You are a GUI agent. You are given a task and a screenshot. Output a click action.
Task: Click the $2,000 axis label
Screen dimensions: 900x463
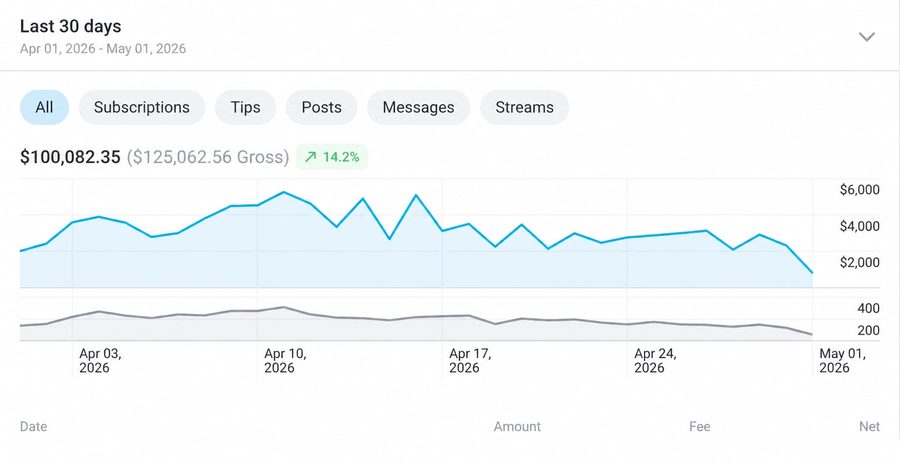pos(859,262)
